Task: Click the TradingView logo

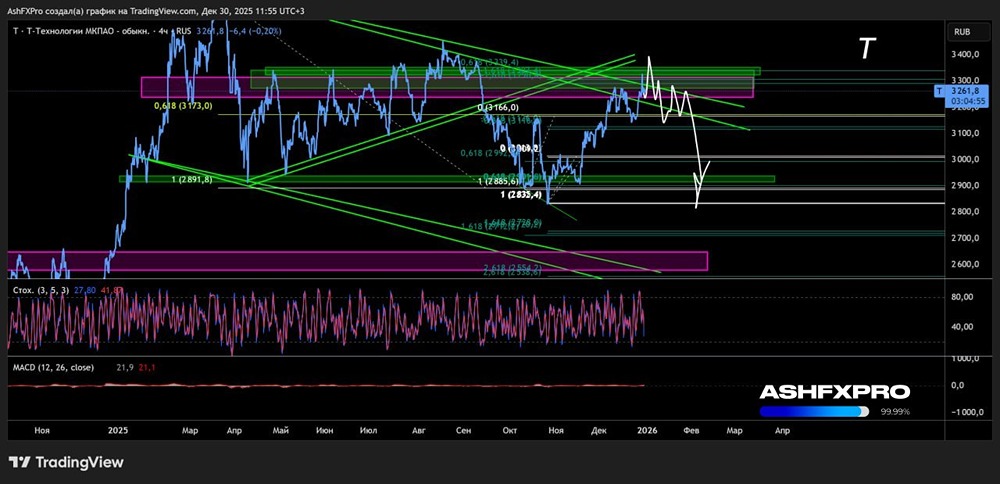Action: coord(66,462)
